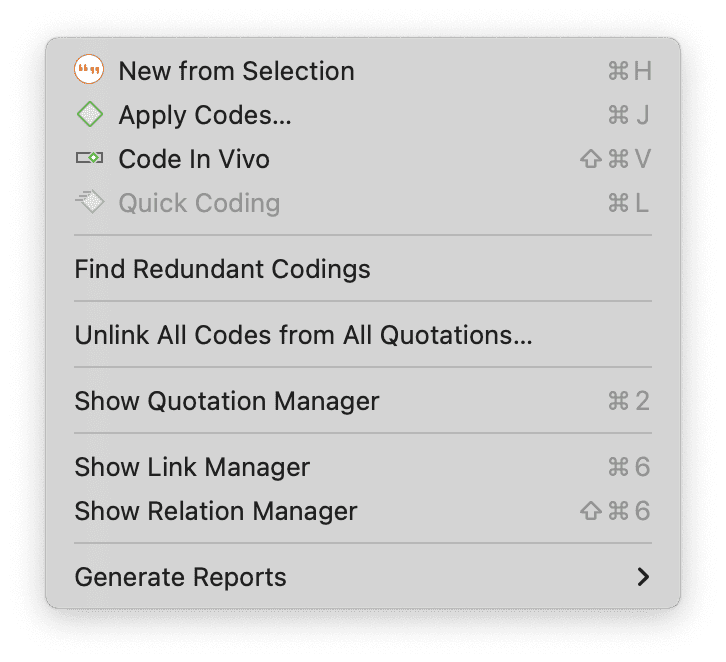The width and height of the screenshot is (726, 662).
Task: Click the Code In Vivo icon
Action: pos(89,158)
